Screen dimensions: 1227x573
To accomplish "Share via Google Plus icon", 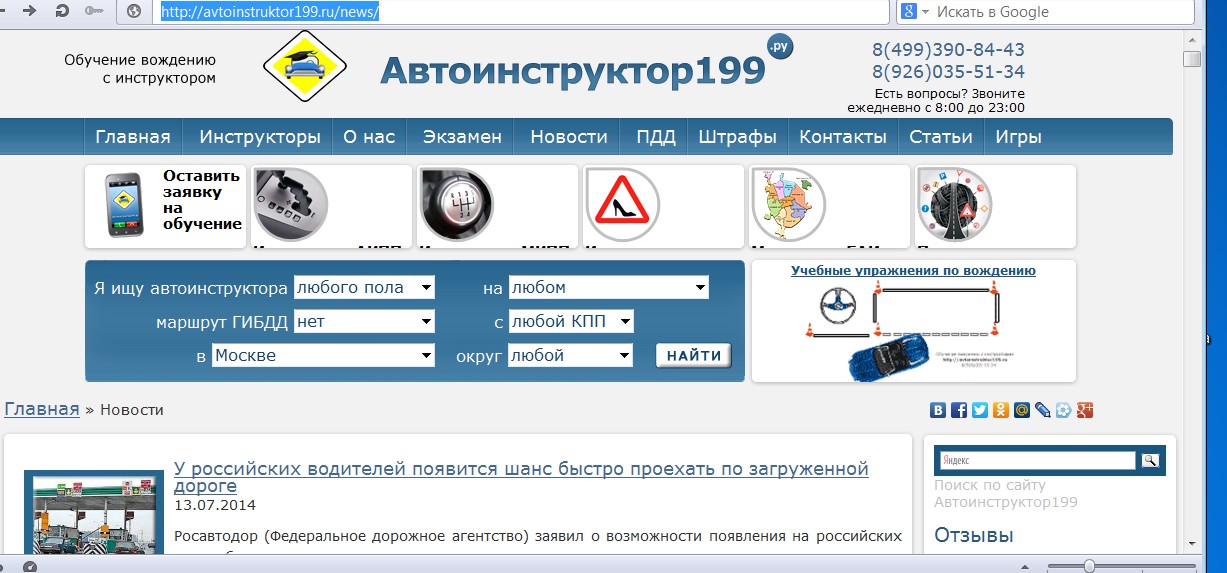I will [1085, 410].
